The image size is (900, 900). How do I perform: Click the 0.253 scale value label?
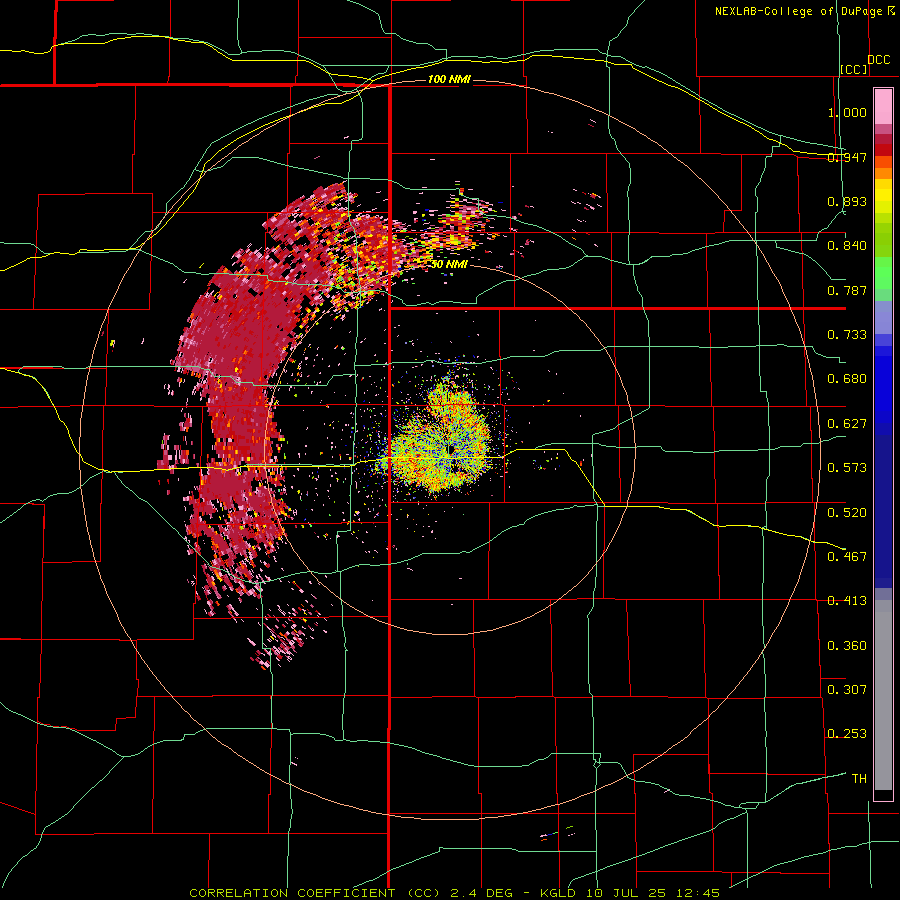pyautogui.click(x=847, y=734)
